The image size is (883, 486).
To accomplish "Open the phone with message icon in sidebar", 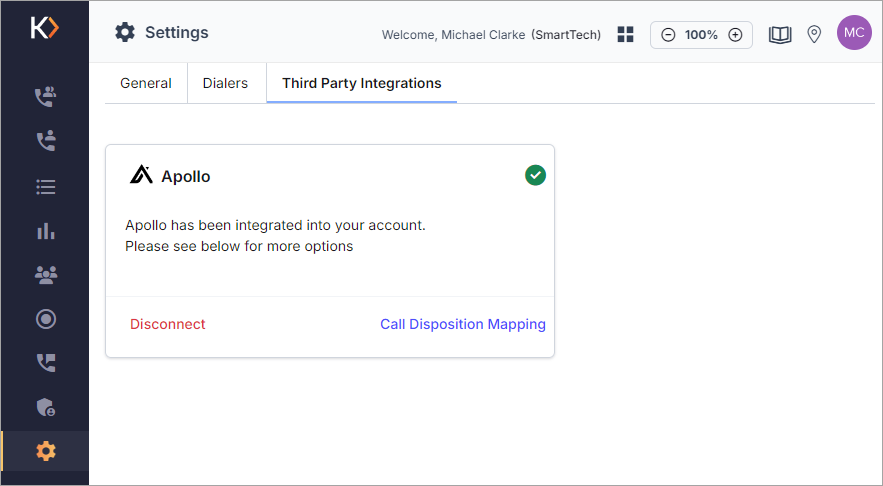I will coord(46,363).
